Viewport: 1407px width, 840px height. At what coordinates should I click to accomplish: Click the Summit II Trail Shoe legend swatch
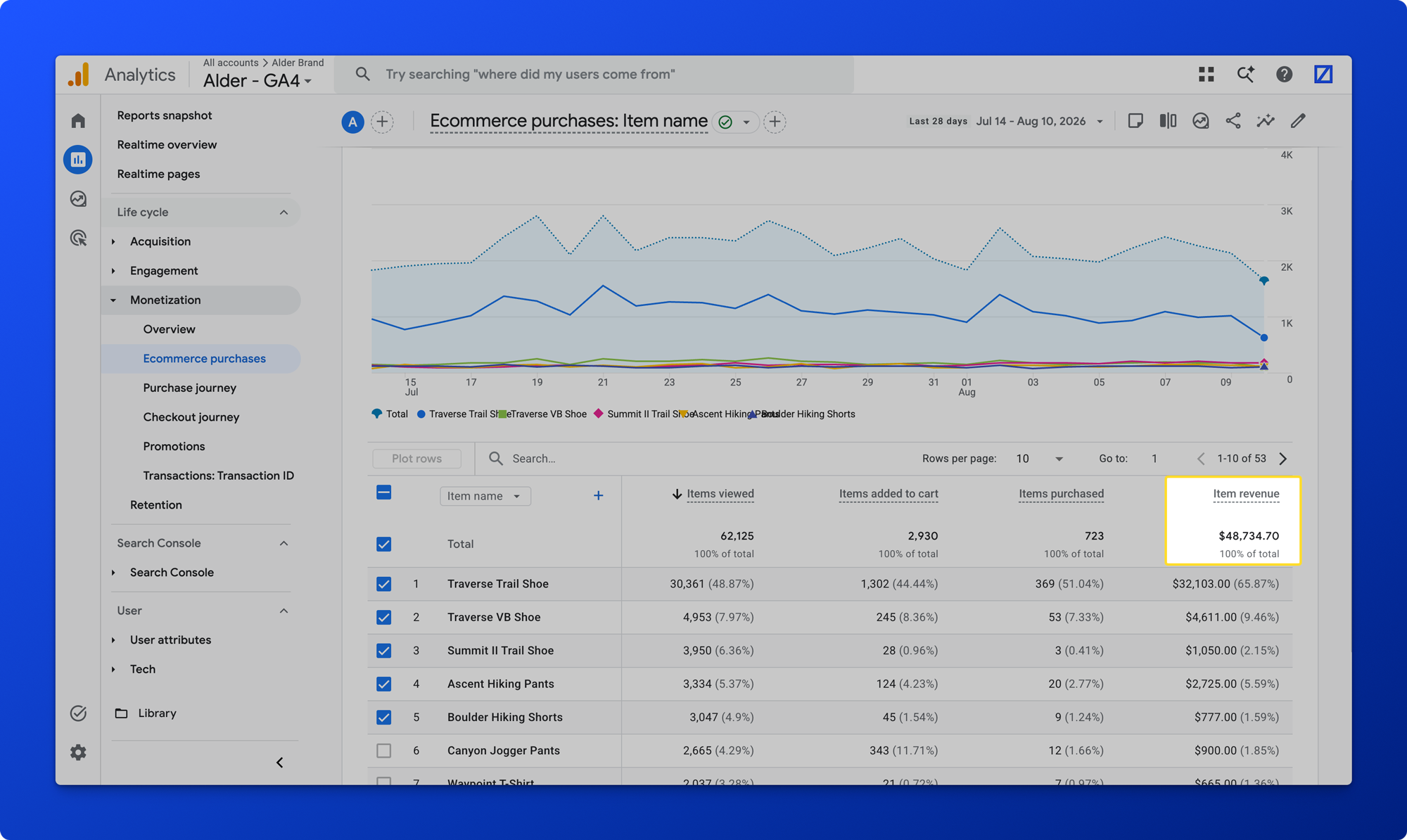(599, 414)
